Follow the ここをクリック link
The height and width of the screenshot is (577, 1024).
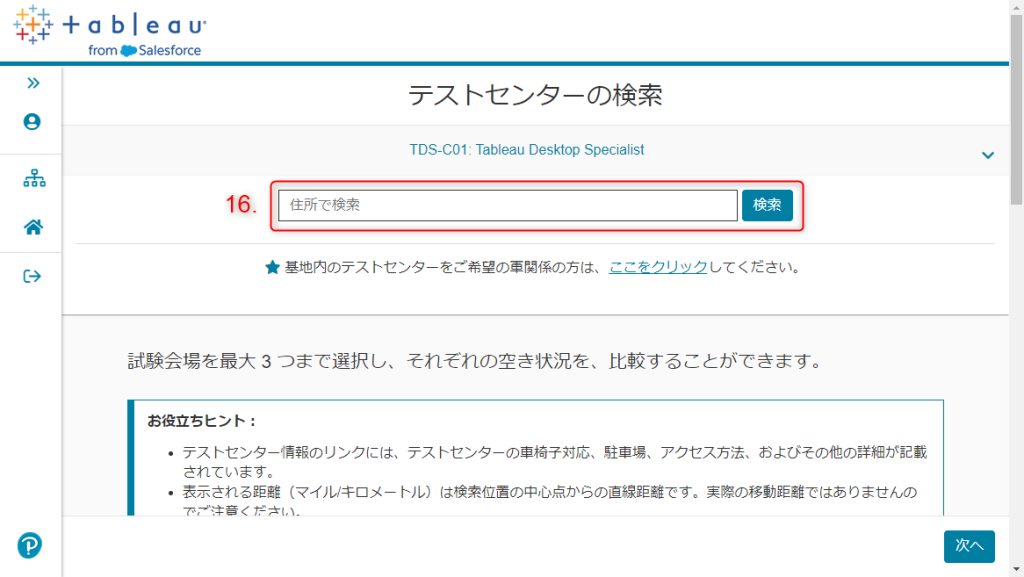(x=658, y=267)
